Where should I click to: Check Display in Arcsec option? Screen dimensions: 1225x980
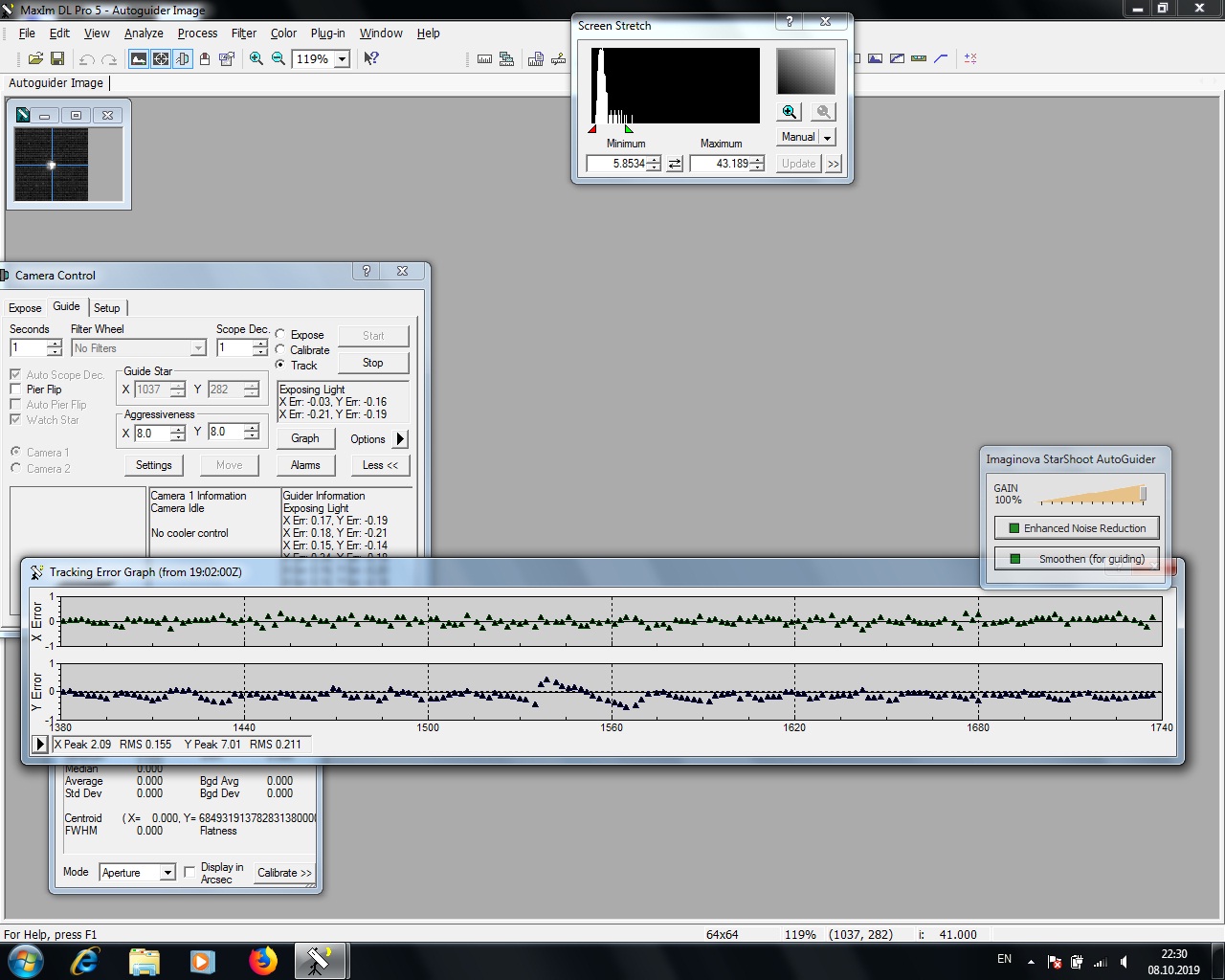pyautogui.click(x=189, y=872)
